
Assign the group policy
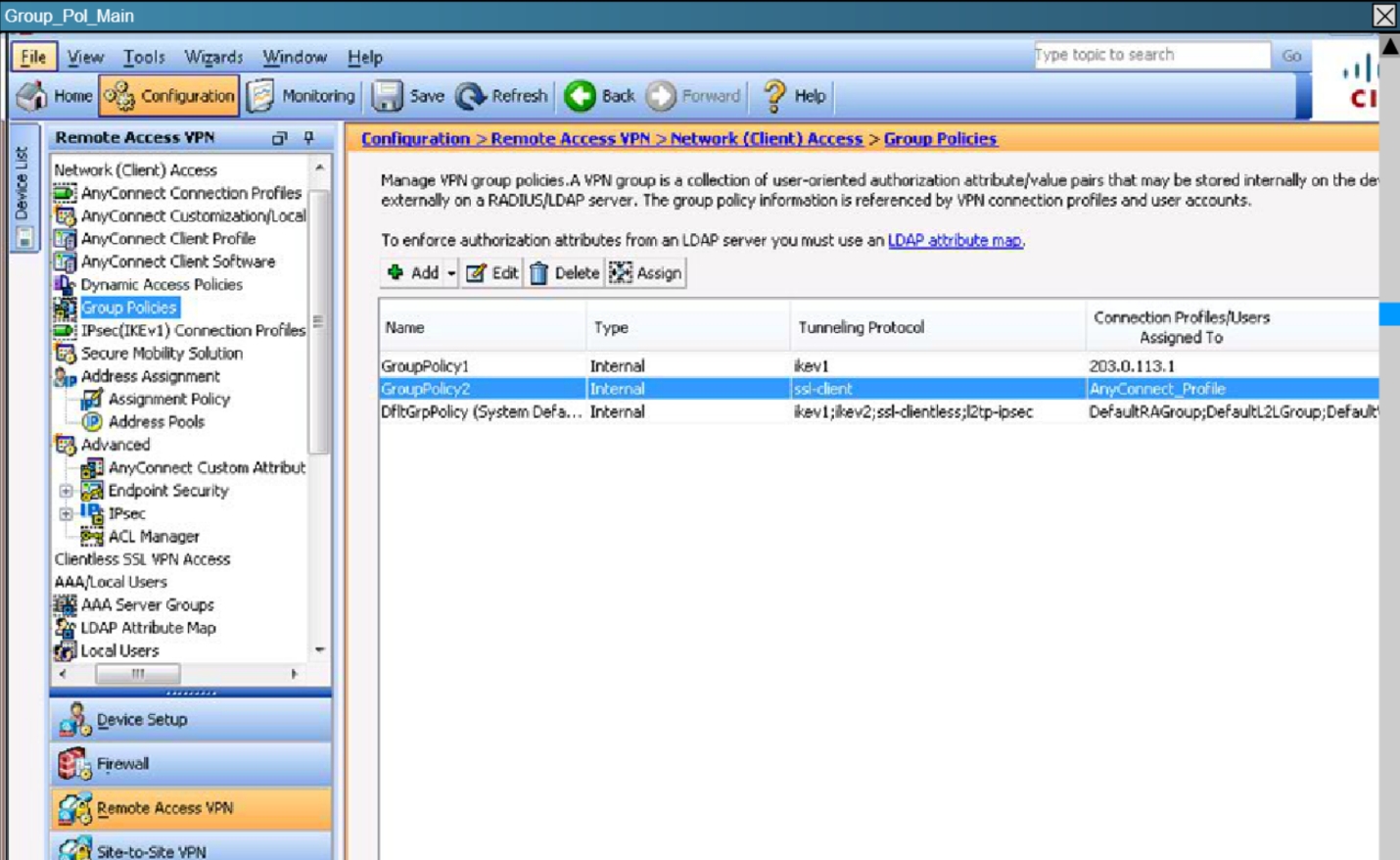(646, 273)
